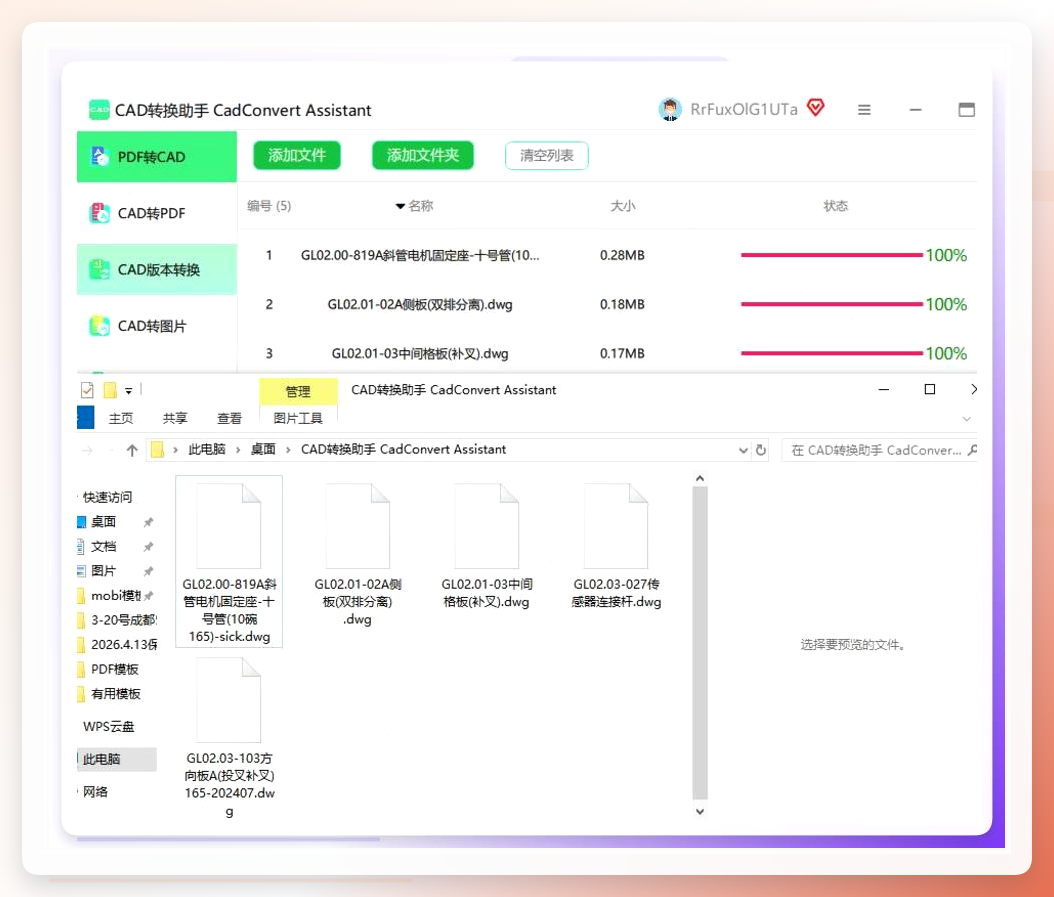The image size is (1054, 897).
Task: Click the PDF转CAD sidebar icon
Action: click(x=99, y=157)
